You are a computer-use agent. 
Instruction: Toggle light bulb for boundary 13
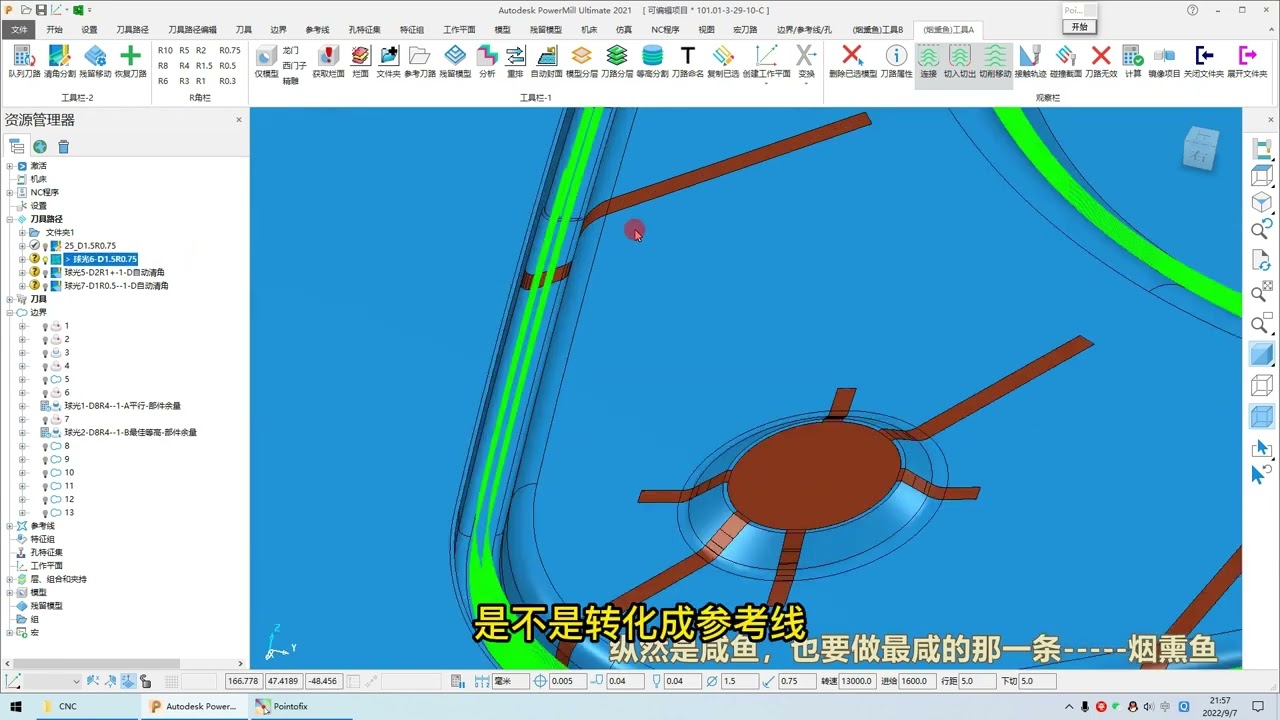pos(45,512)
